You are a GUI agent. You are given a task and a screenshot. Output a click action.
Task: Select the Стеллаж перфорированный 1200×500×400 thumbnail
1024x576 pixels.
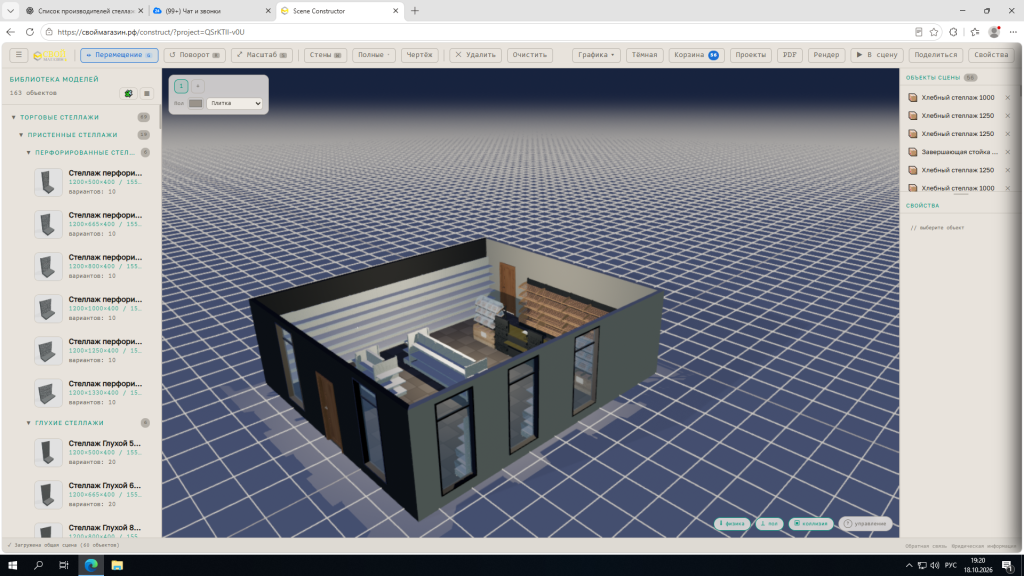(x=48, y=183)
